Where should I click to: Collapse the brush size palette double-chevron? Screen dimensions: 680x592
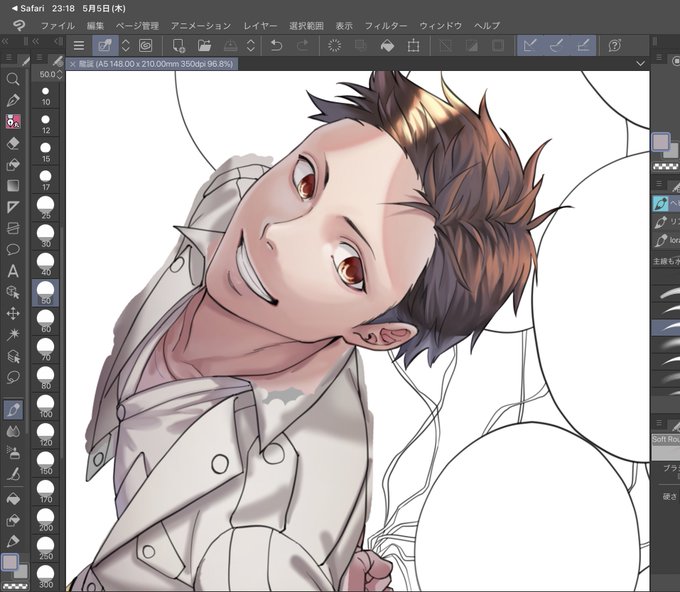point(36,42)
